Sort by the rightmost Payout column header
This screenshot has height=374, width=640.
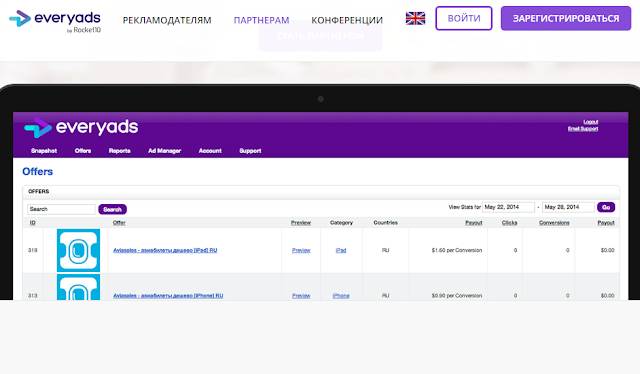click(606, 223)
